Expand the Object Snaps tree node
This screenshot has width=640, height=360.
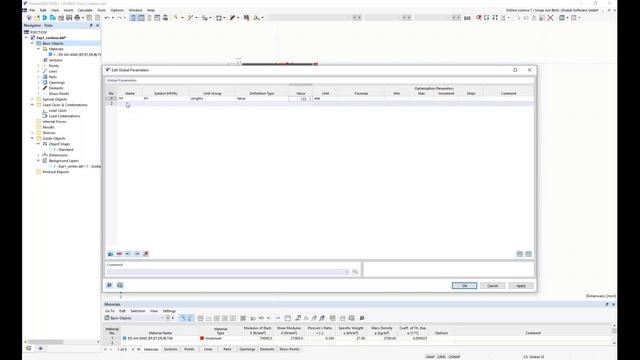[38, 144]
